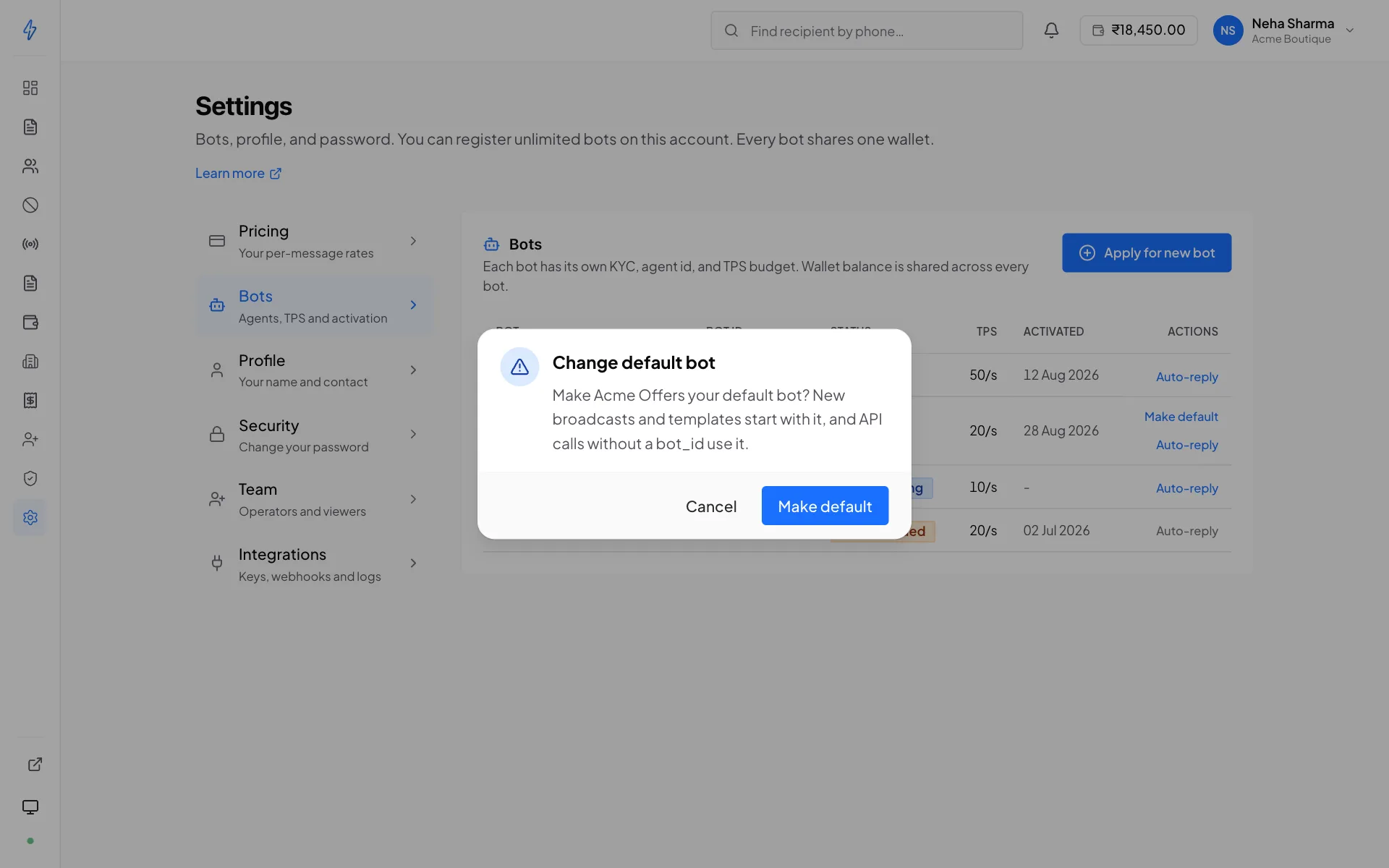Click the NS user avatar
The width and height of the screenshot is (1389, 868).
(x=1228, y=30)
